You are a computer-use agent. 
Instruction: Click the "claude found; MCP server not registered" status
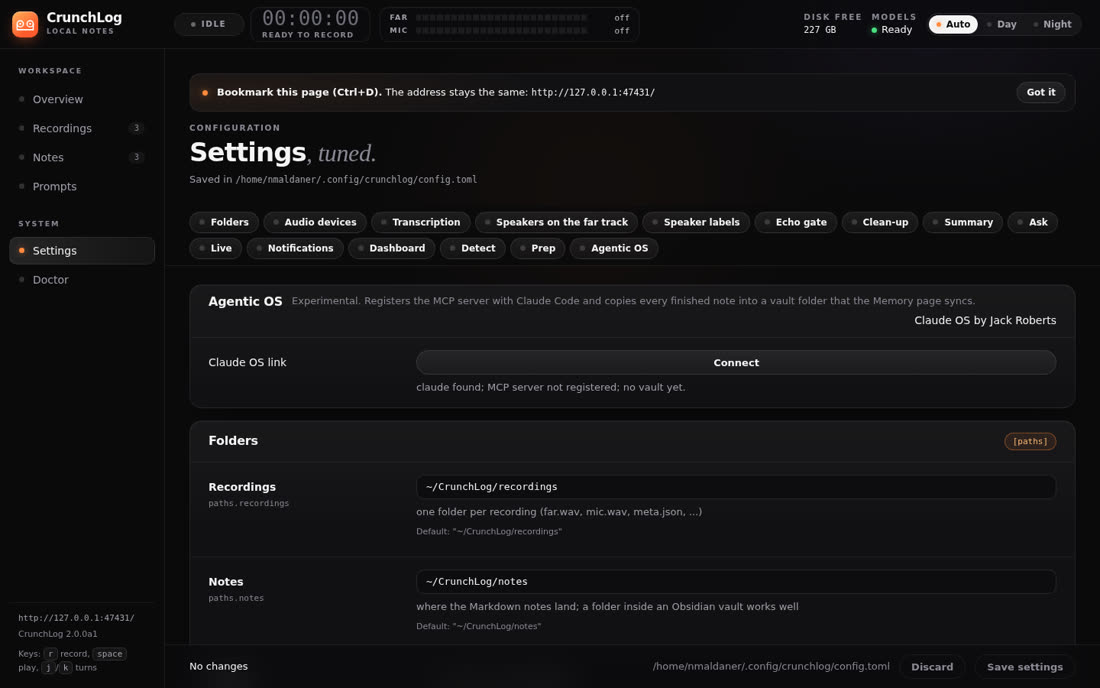pos(551,387)
